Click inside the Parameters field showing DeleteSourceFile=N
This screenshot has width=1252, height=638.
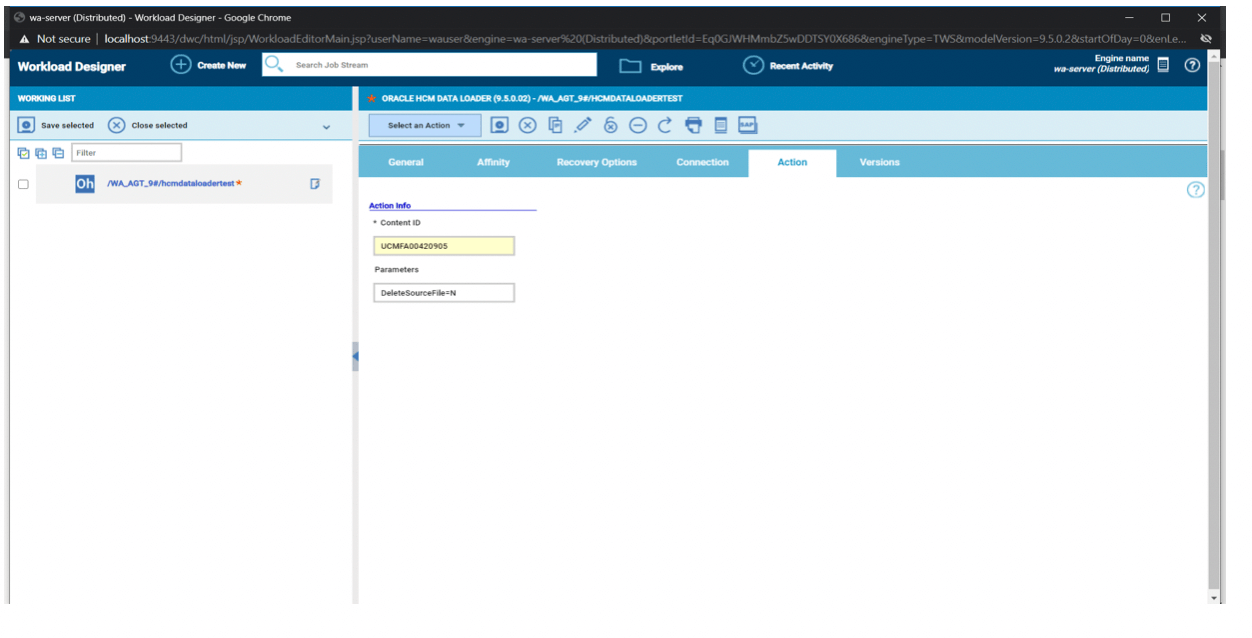(443, 292)
